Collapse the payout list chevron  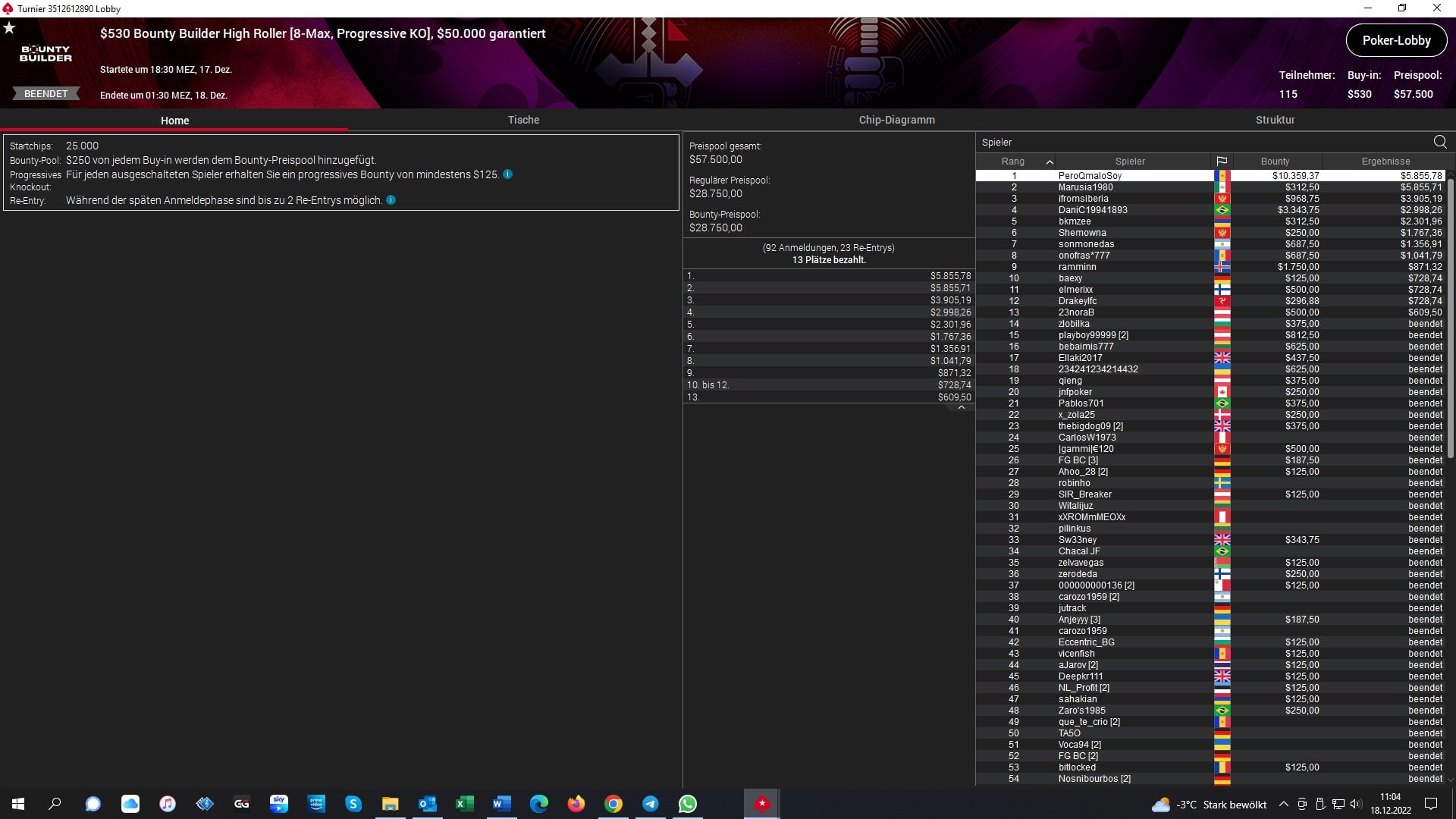pos(961,408)
